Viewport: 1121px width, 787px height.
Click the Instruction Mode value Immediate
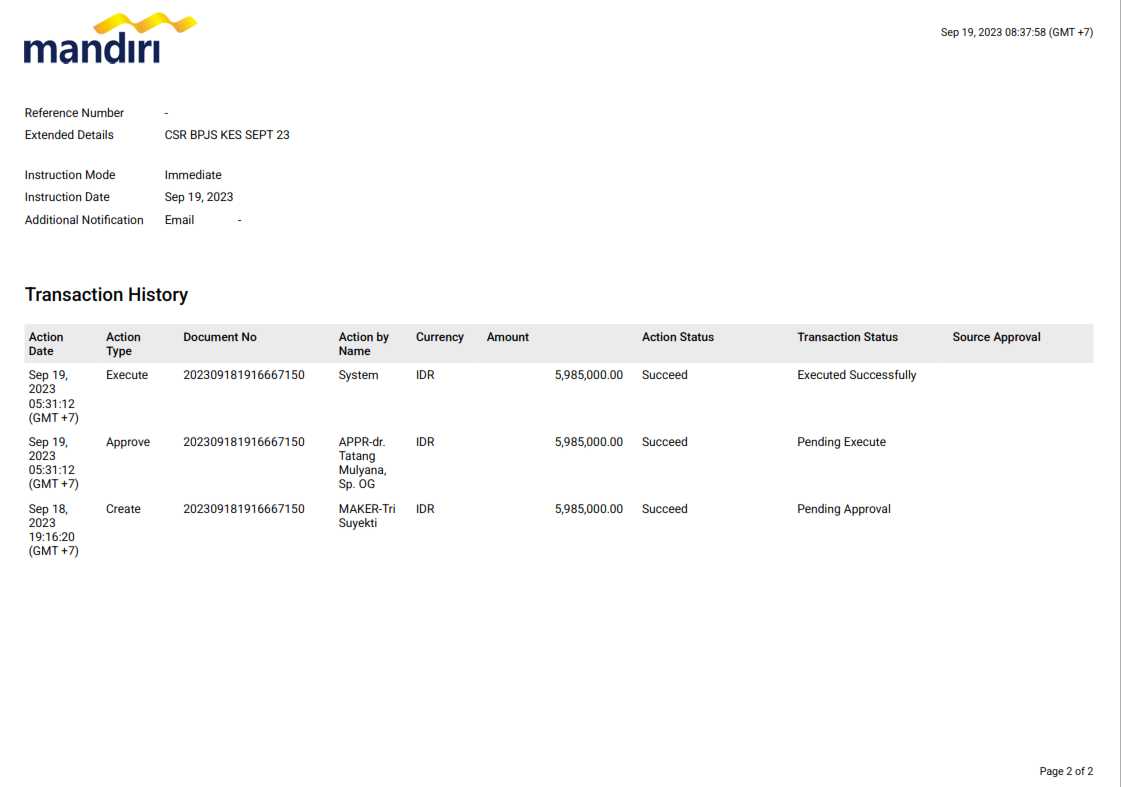pyautogui.click(x=193, y=175)
